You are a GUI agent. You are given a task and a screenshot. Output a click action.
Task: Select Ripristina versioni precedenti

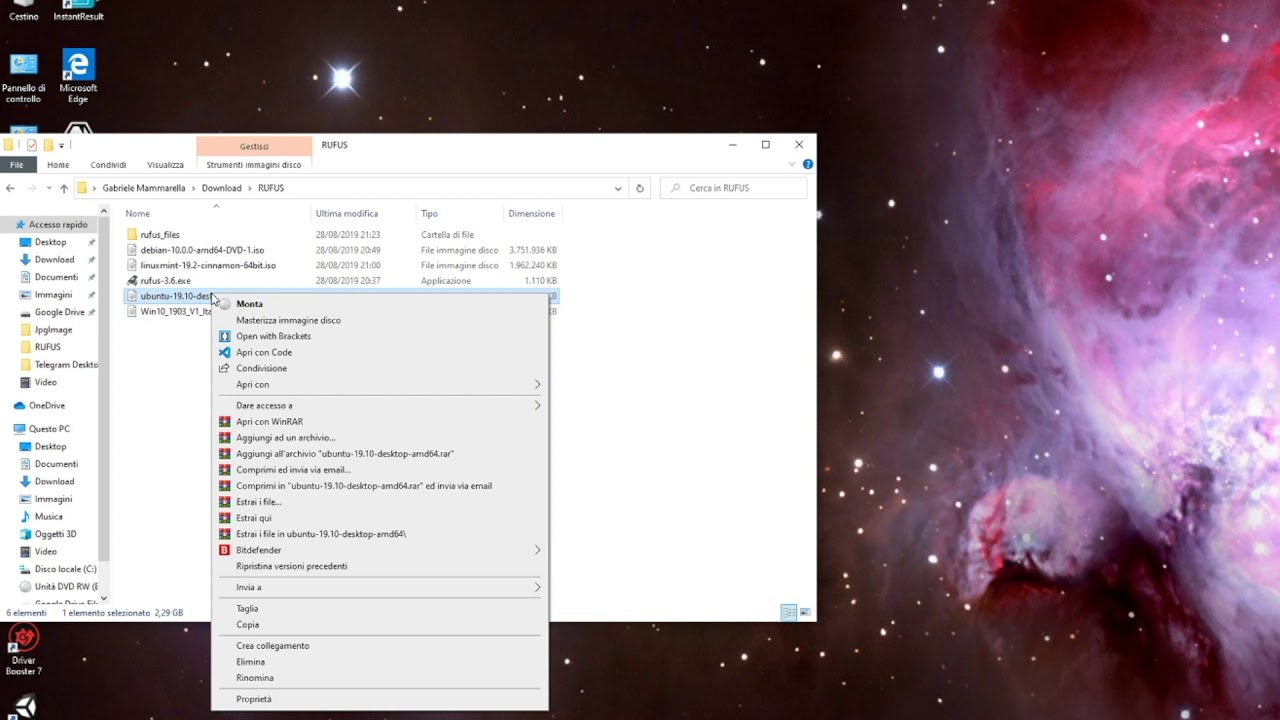[291, 566]
